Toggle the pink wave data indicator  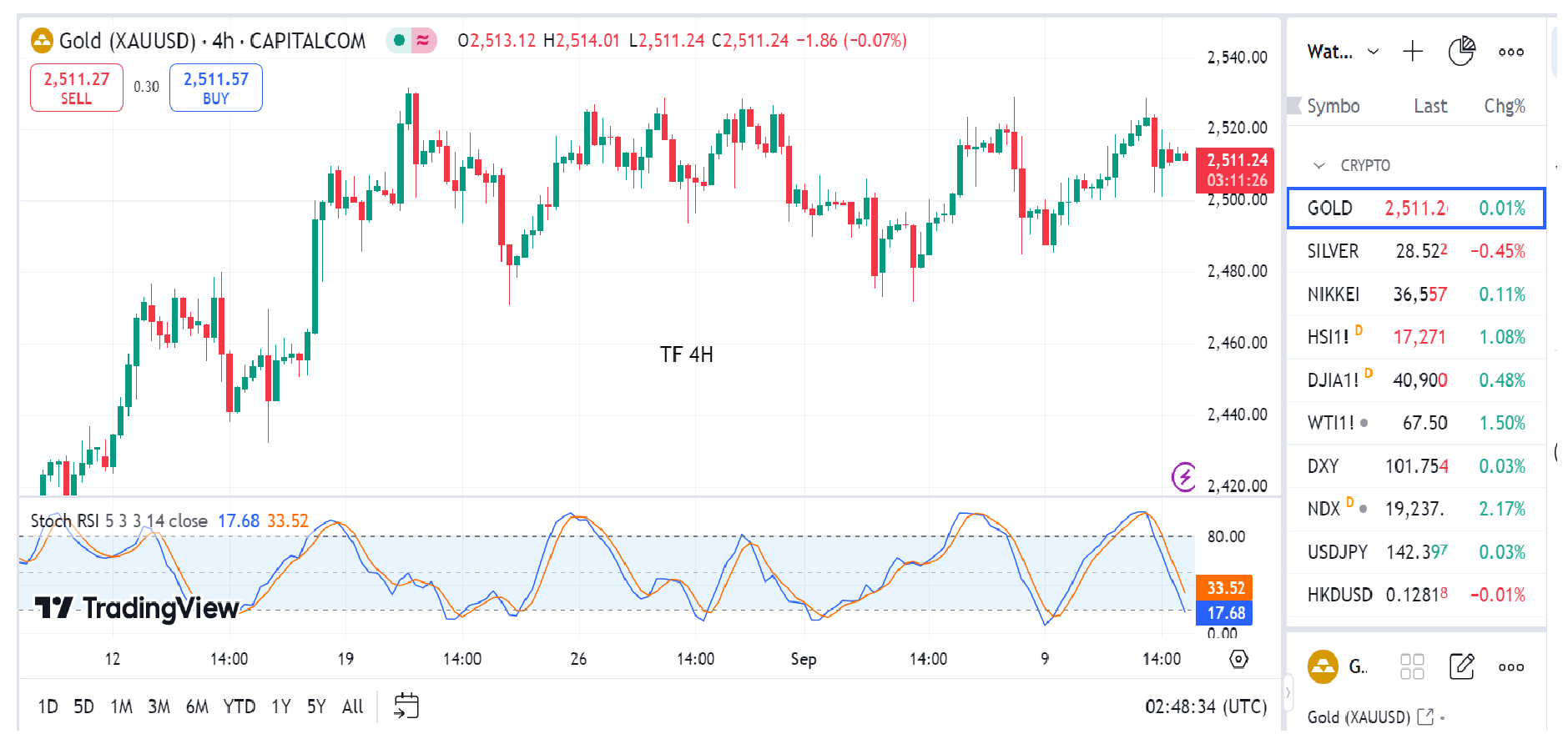[x=423, y=40]
